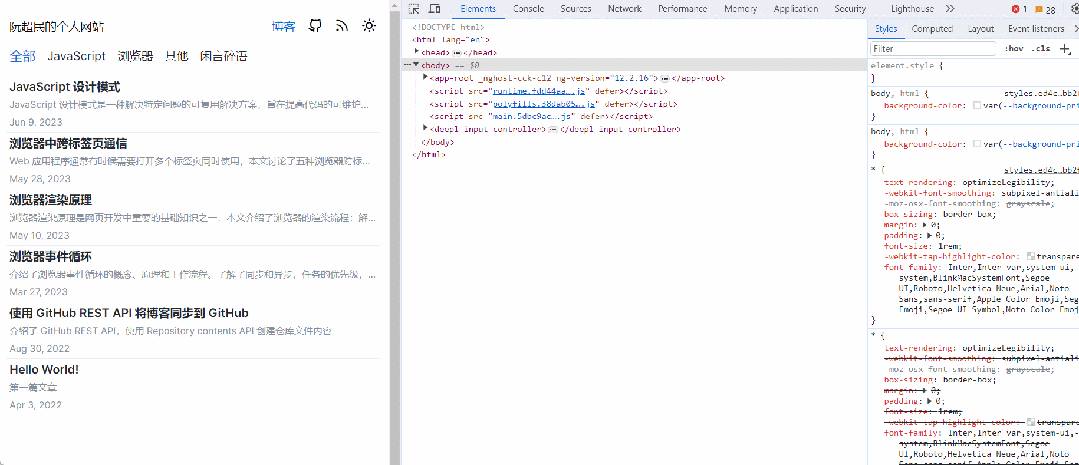This screenshot has width=1079, height=465.
Task: Expand the deepl-input-controller node
Action: (x=425, y=129)
